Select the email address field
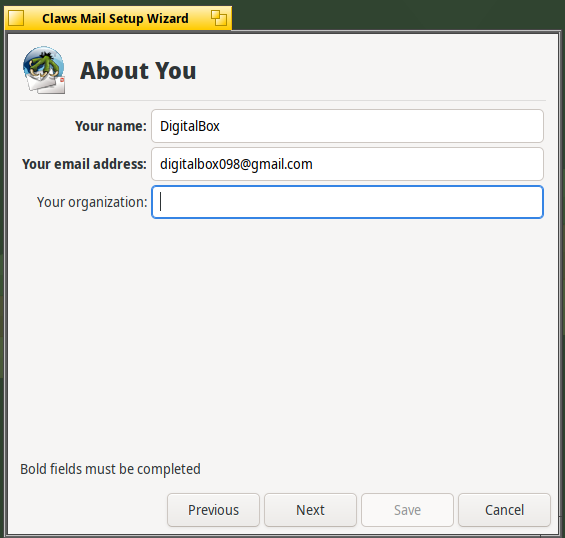This screenshot has height=538, width=565. (x=347, y=164)
